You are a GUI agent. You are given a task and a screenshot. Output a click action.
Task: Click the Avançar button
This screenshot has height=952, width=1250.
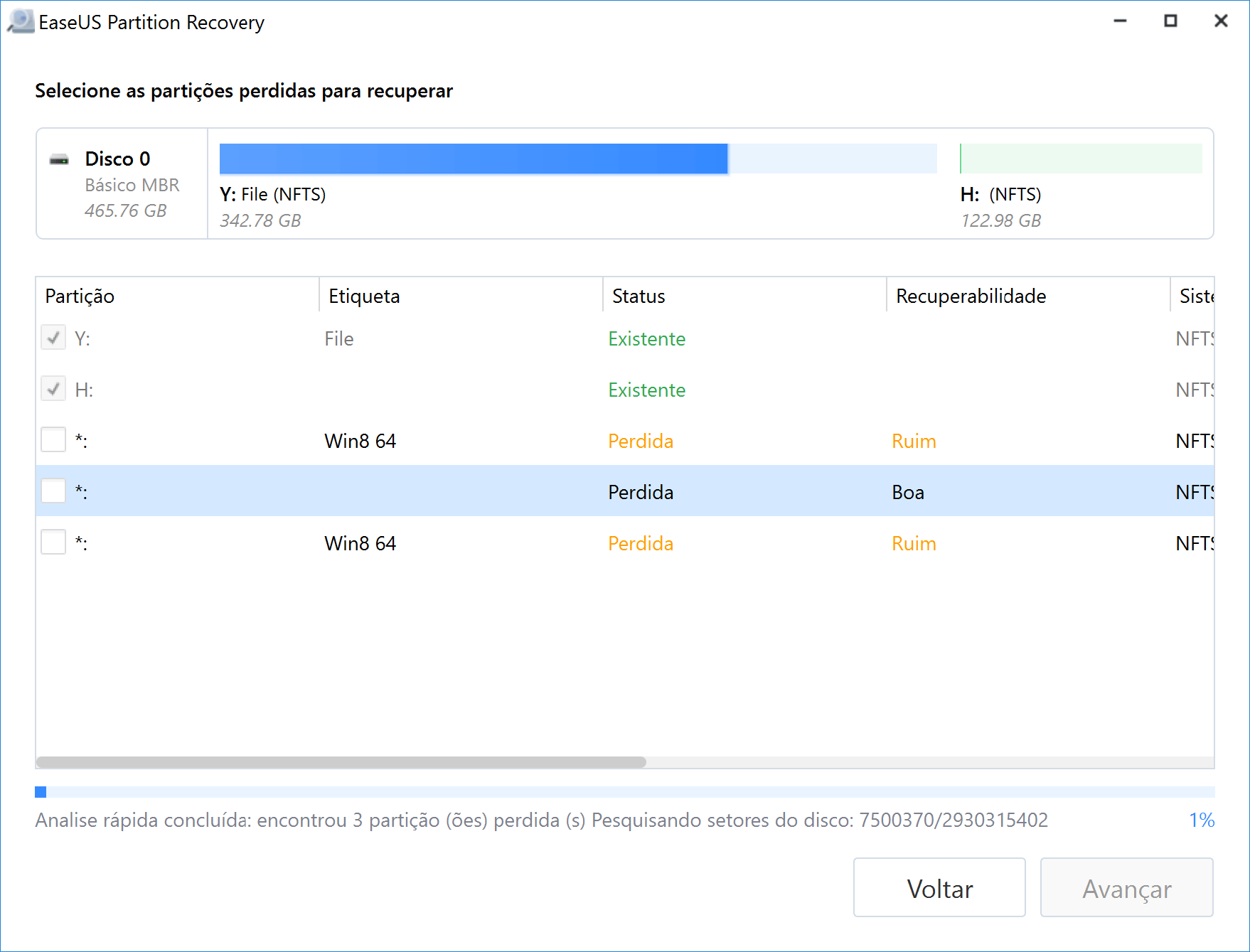[1127, 888]
